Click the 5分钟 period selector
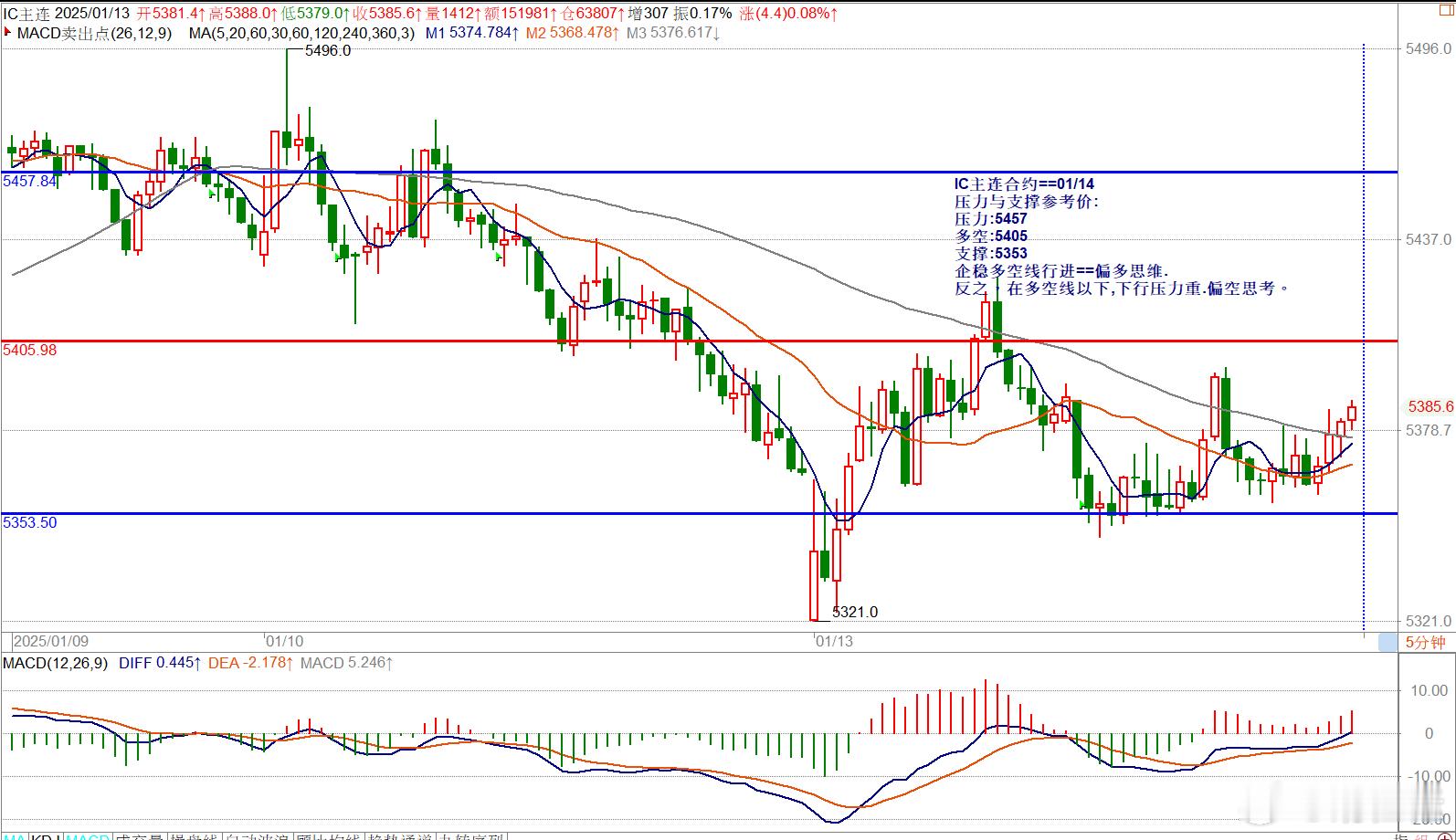The image size is (1456, 840). tap(1425, 642)
